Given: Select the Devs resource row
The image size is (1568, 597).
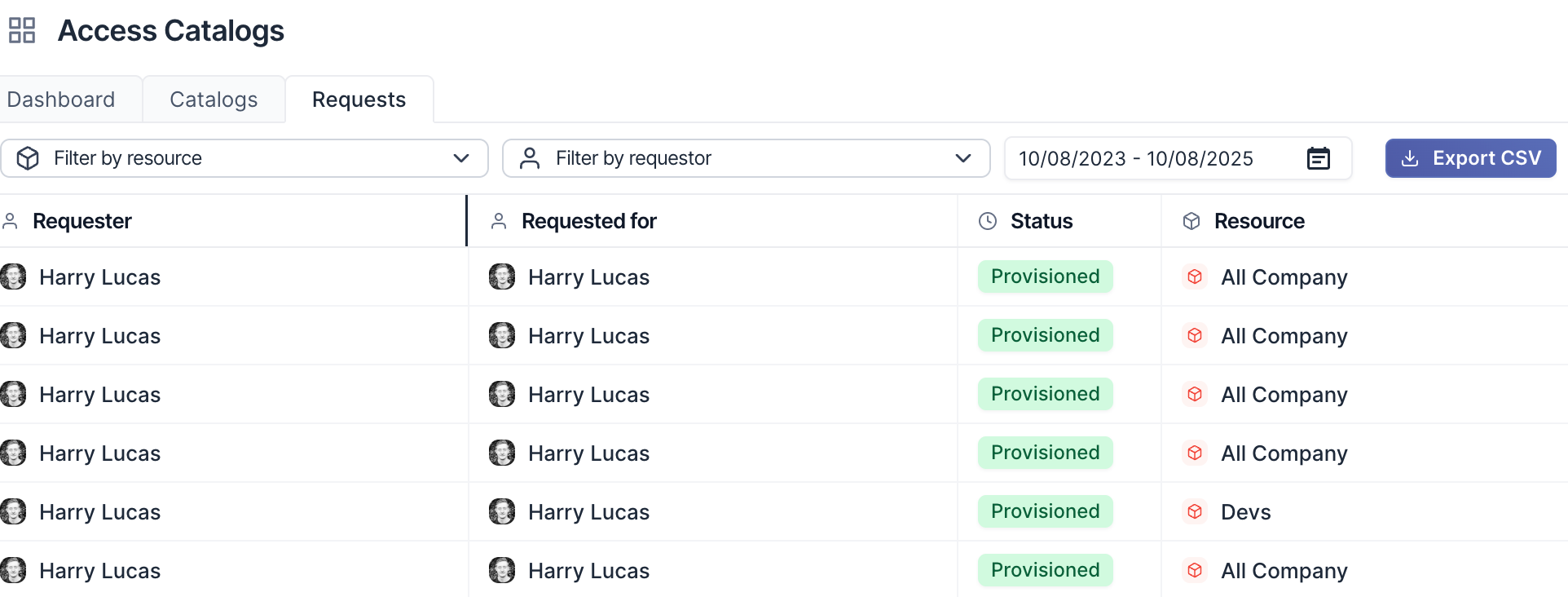Looking at the screenshot, I should click(1245, 512).
